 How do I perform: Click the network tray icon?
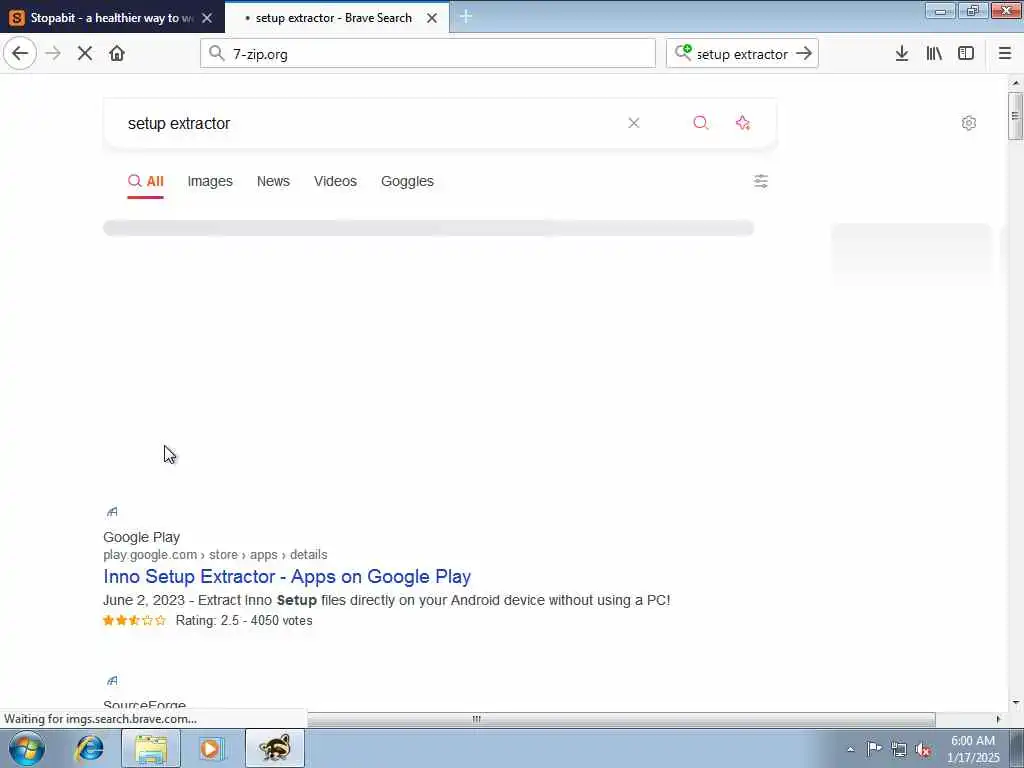tap(899, 749)
